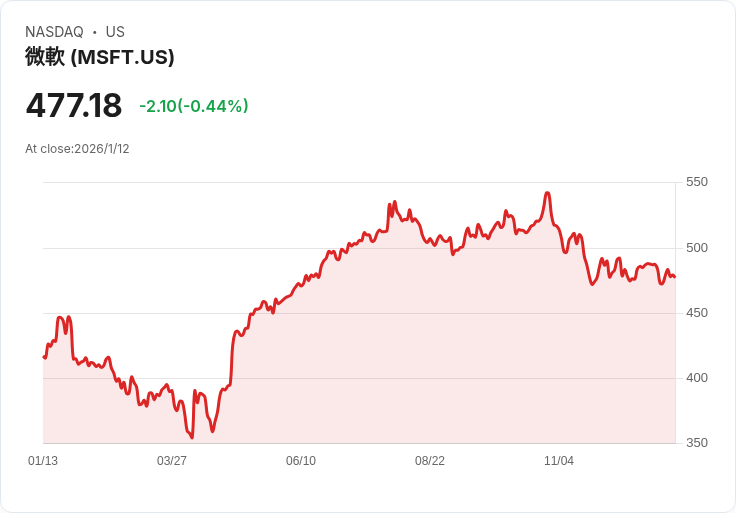
Task: Click the highest peak of the price line
Action: [x=547, y=193]
